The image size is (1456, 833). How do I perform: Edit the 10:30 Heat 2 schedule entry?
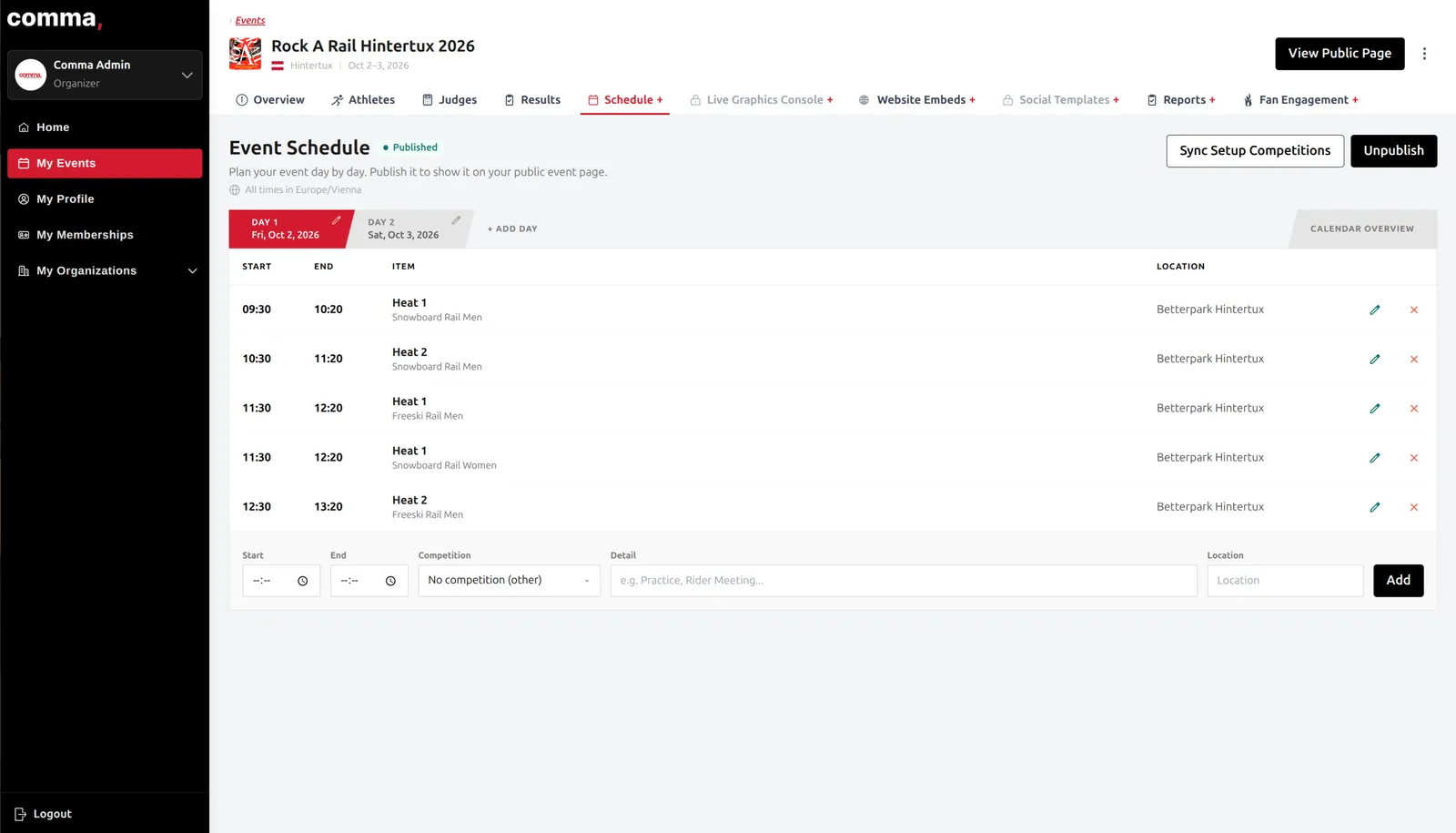point(1375,360)
